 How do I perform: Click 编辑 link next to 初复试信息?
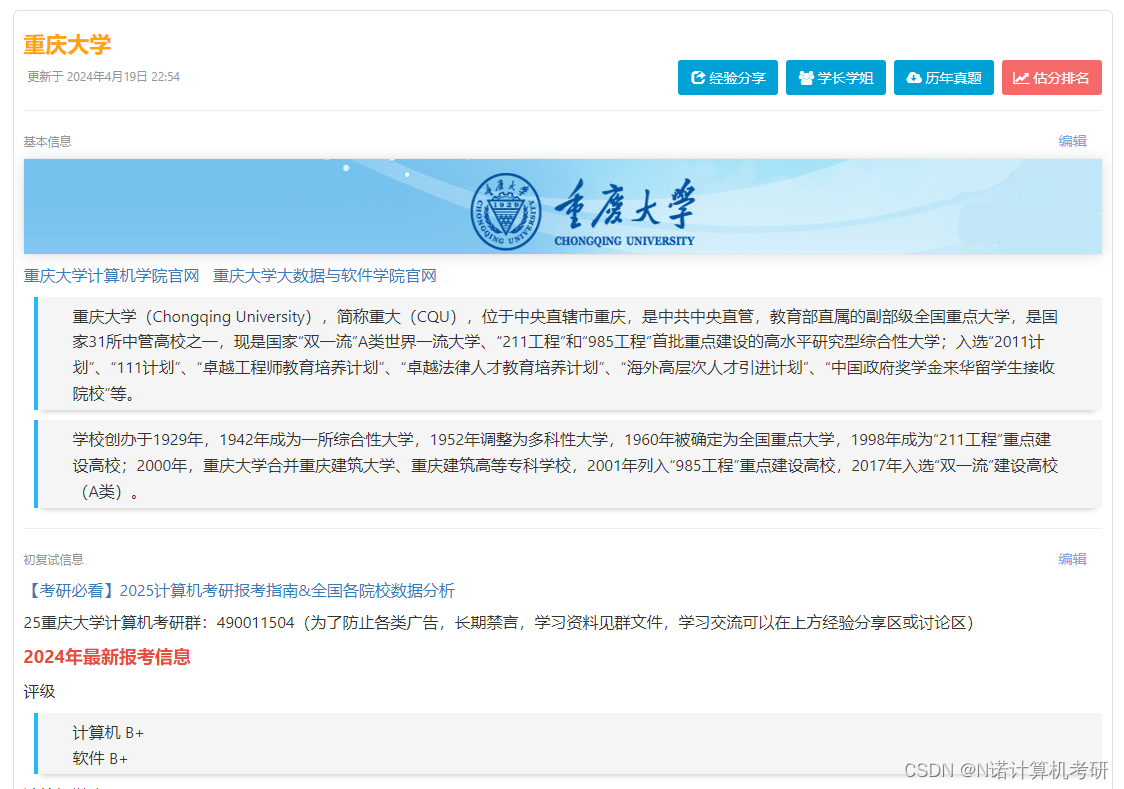tap(1072, 559)
